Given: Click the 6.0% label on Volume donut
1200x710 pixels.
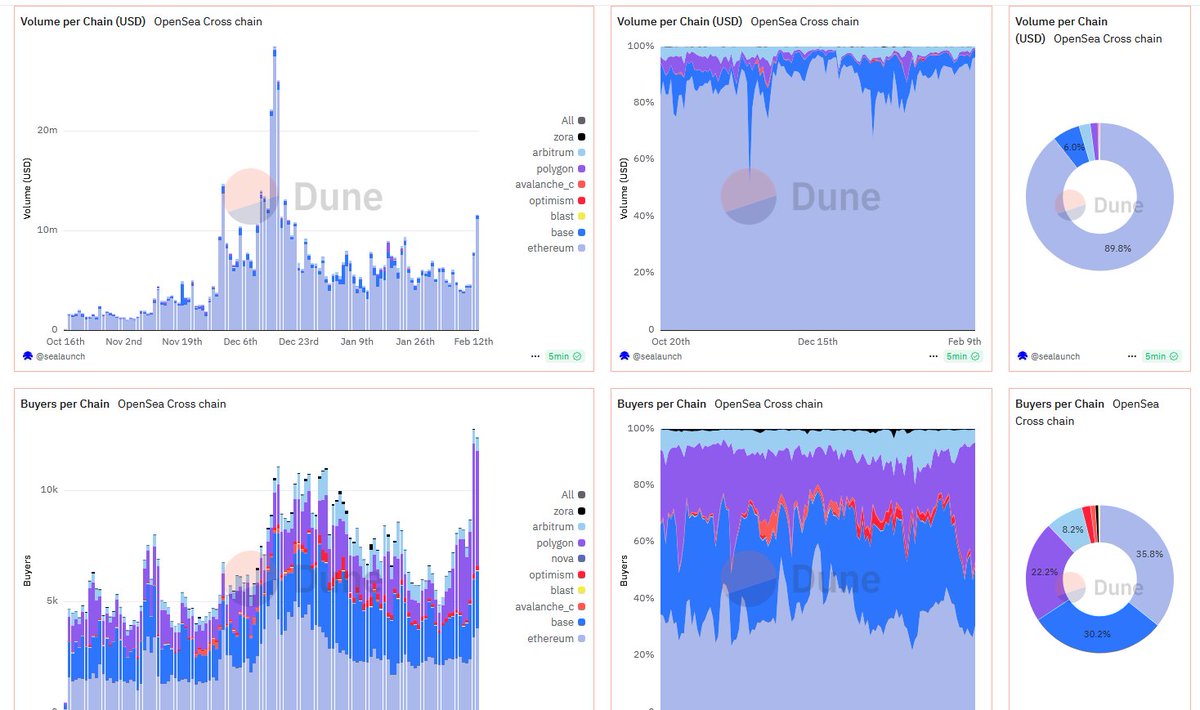Looking at the screenshot, I should coord(1073,147).
